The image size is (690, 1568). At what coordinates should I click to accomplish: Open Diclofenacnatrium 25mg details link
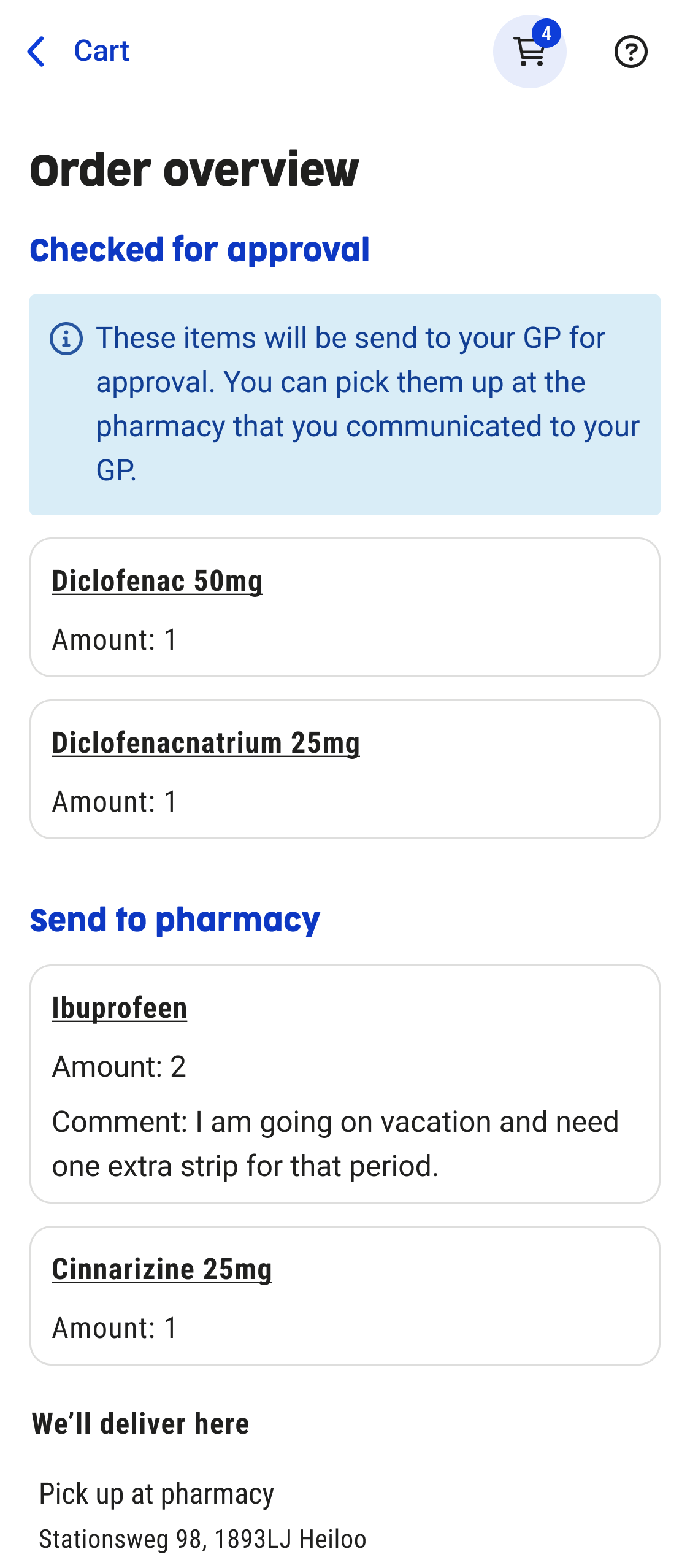205,743
